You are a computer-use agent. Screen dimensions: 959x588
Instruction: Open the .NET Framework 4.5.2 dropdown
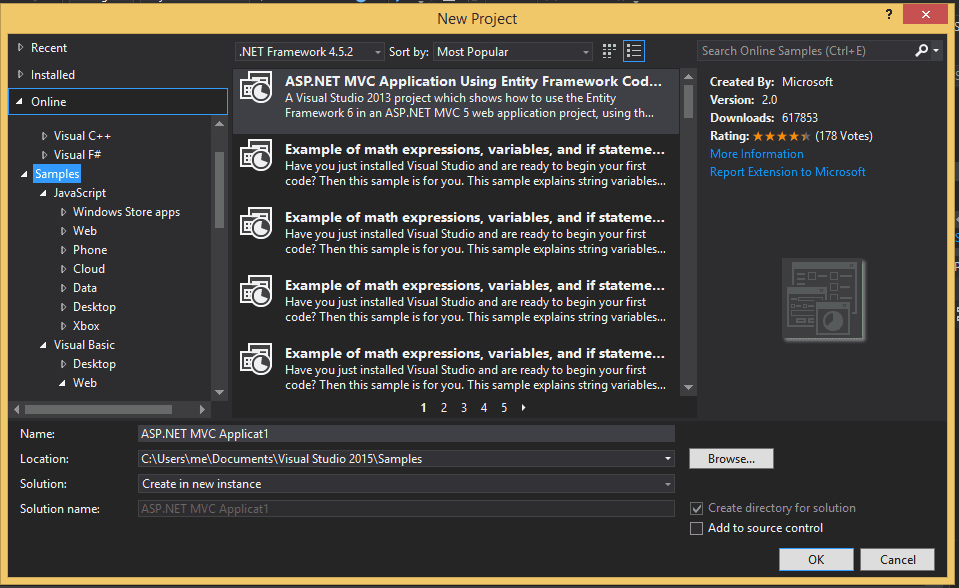click(309, 51)
